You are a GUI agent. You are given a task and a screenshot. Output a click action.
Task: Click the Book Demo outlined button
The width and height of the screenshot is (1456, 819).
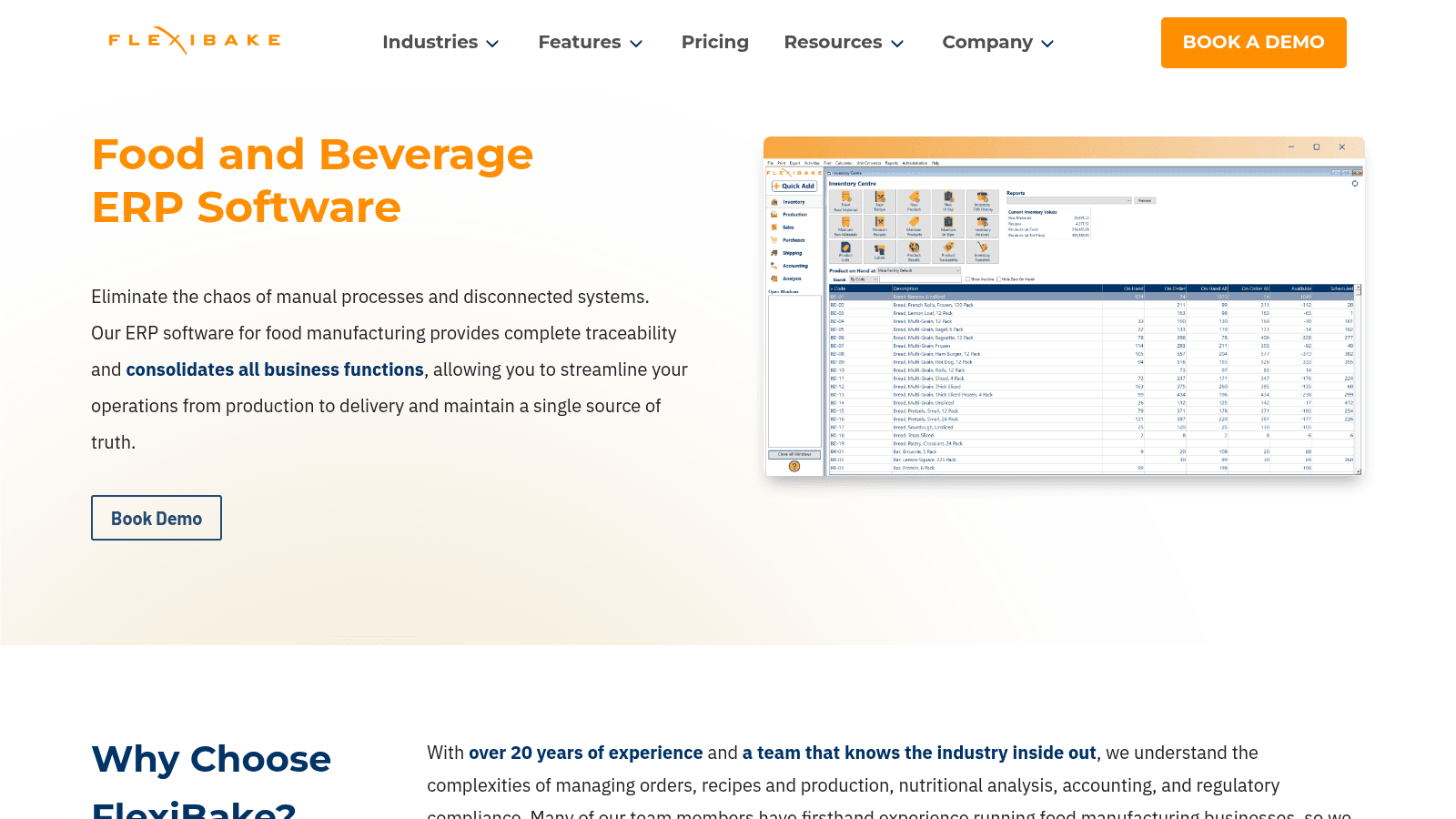tap(157, 518)
